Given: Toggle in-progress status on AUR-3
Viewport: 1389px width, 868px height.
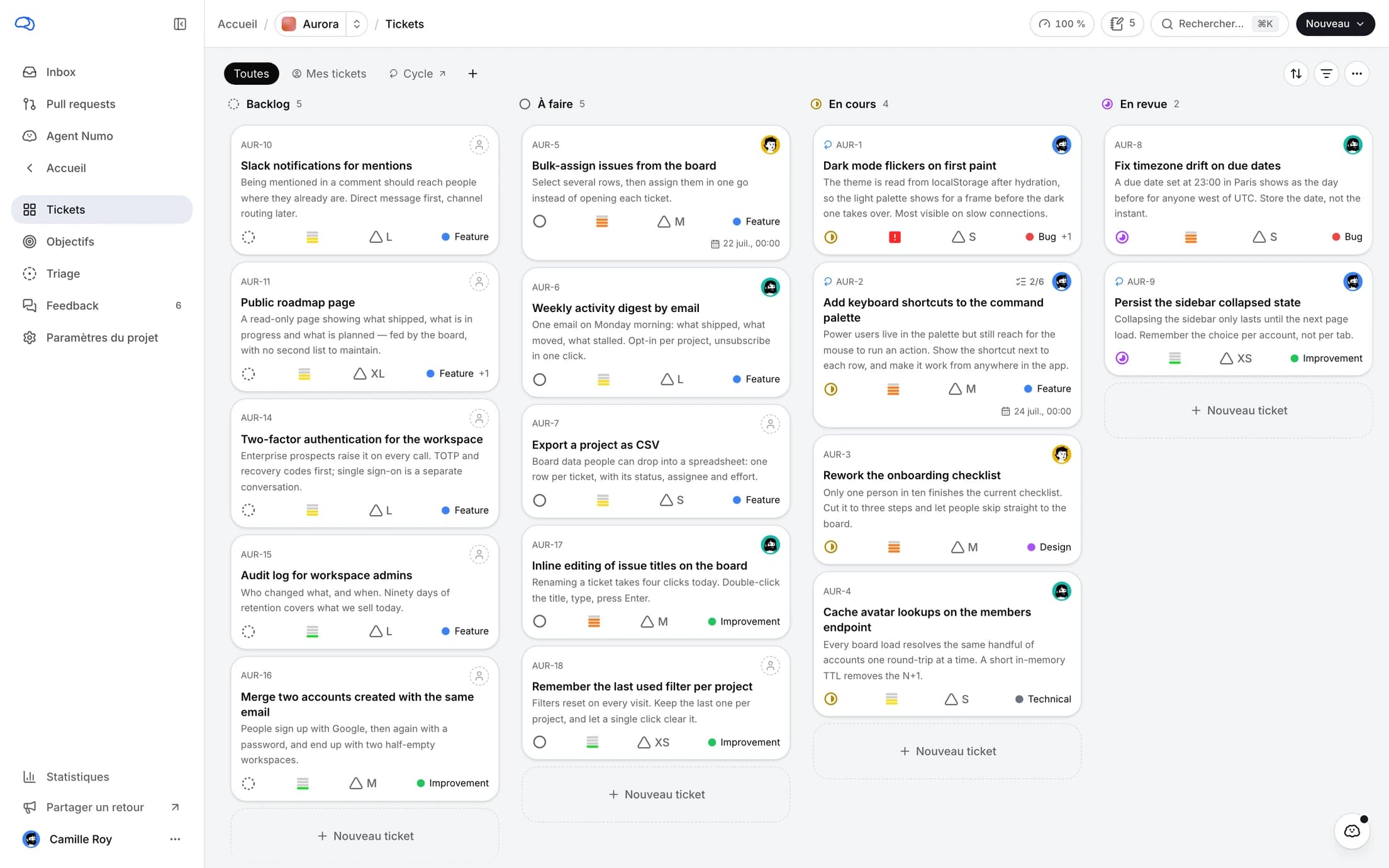Looking at the screenshot, I should pyautogui.click(x=830, y=547).
